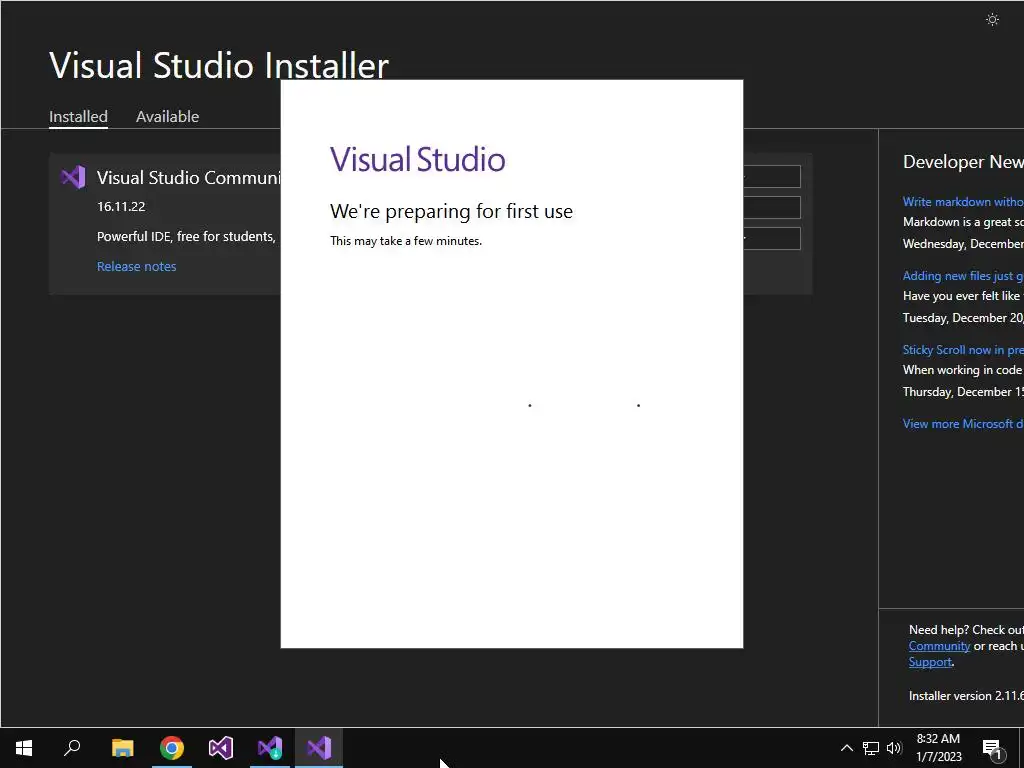The image size is (1024, 768).
Task: Click the 'Developer News' heading
Action: (963, 162)
